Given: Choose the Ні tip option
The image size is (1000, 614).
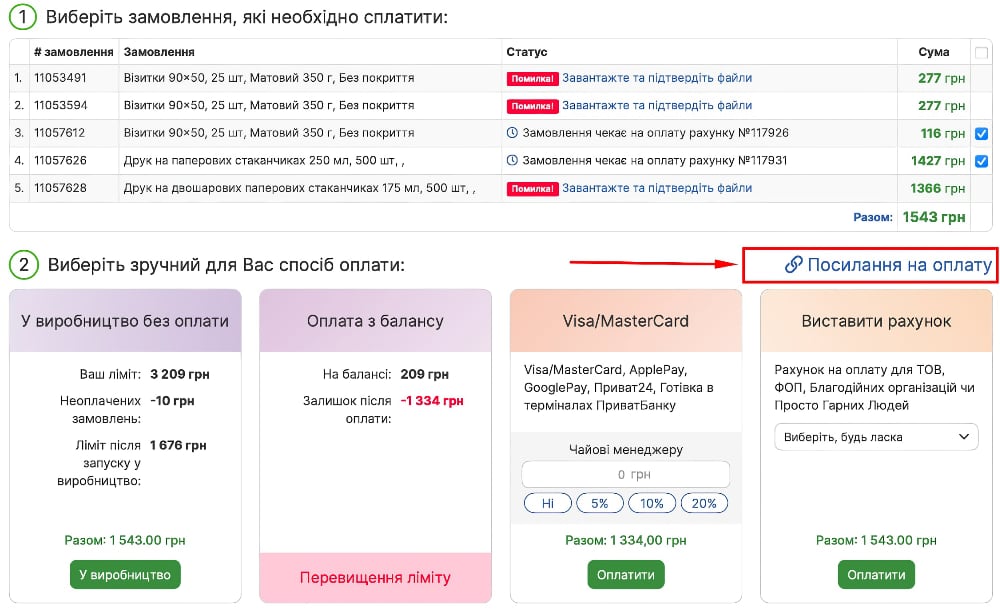Looking at the screenshot, I should point(548,503).
